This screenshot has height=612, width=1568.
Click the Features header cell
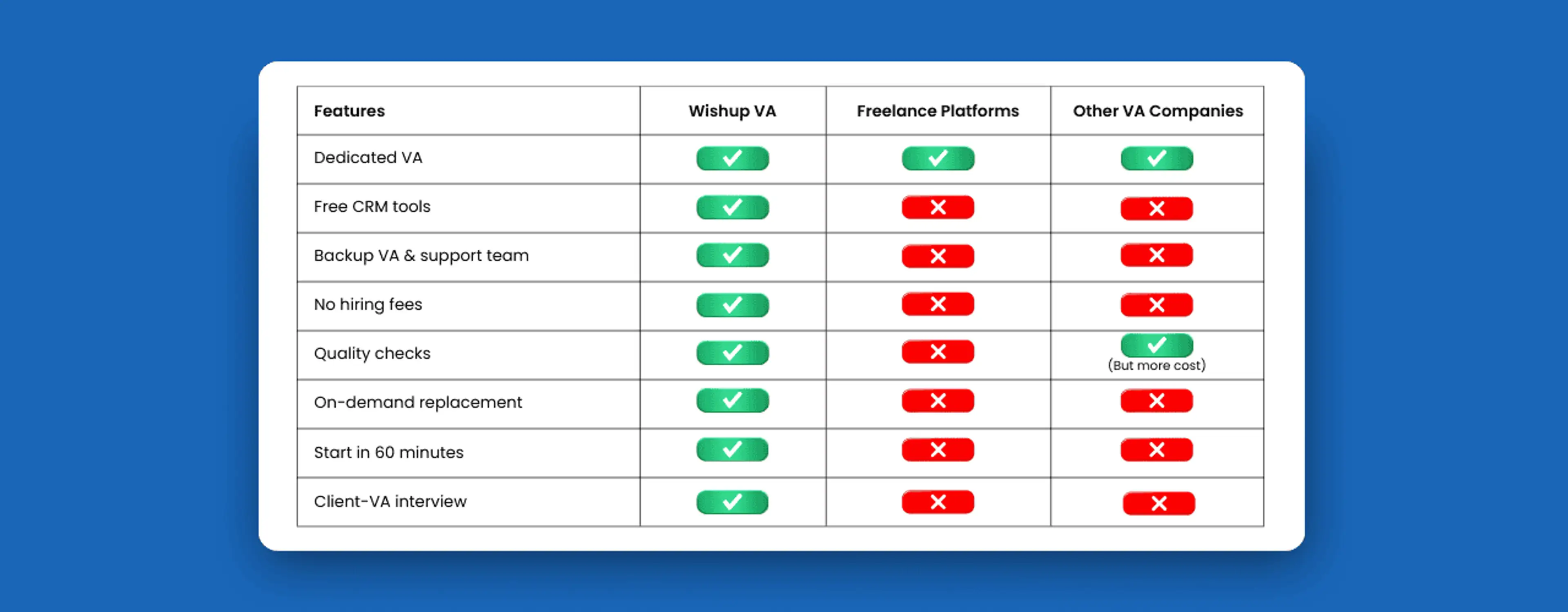(350, 111)
